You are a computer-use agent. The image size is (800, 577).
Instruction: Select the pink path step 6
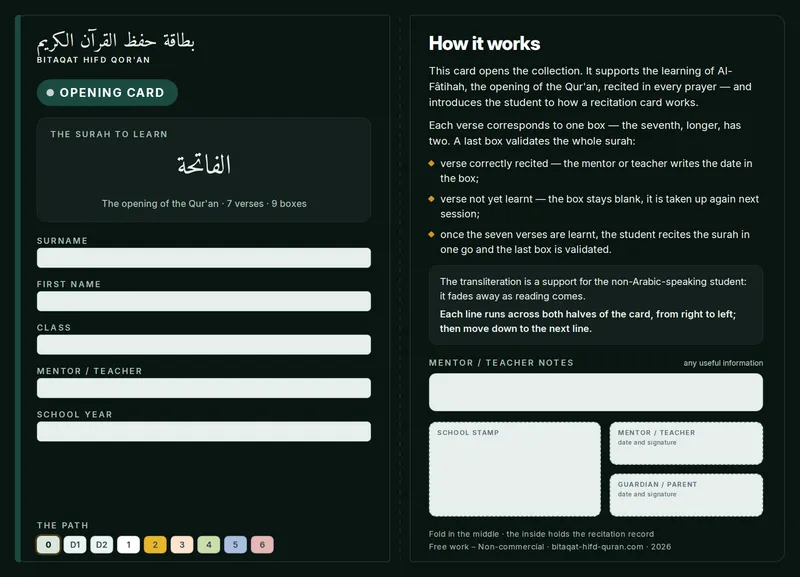pyautogui.click(x=262, y=544)
